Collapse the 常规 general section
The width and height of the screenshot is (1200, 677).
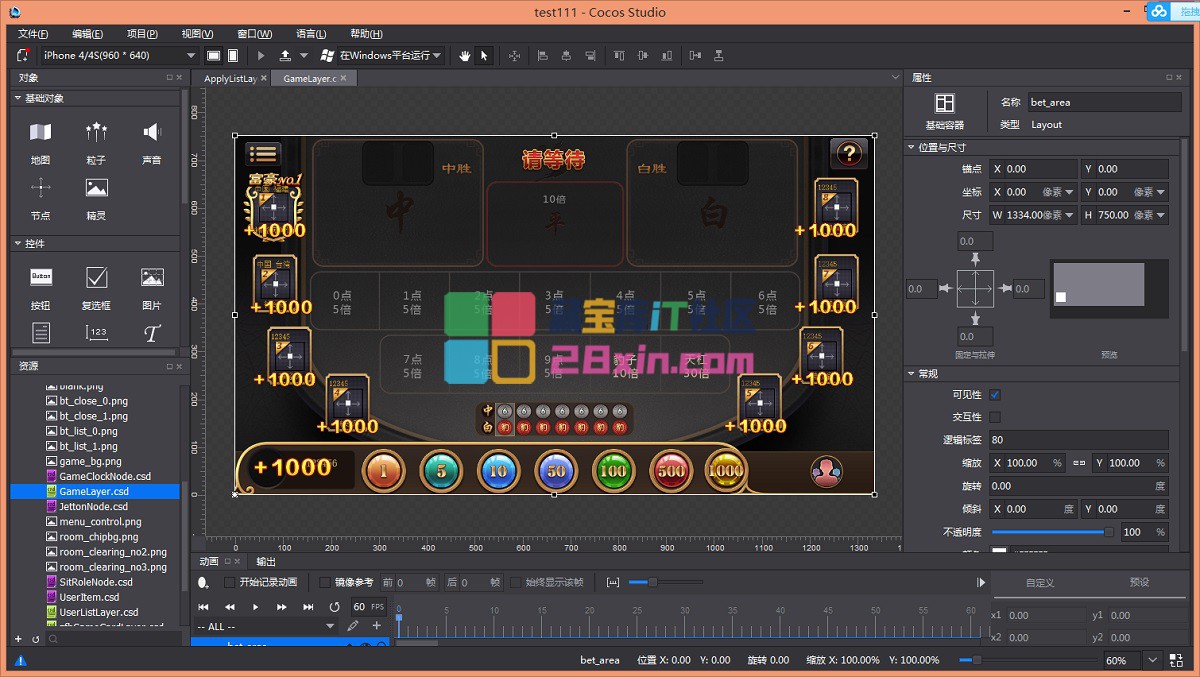(x=910, y=374)
